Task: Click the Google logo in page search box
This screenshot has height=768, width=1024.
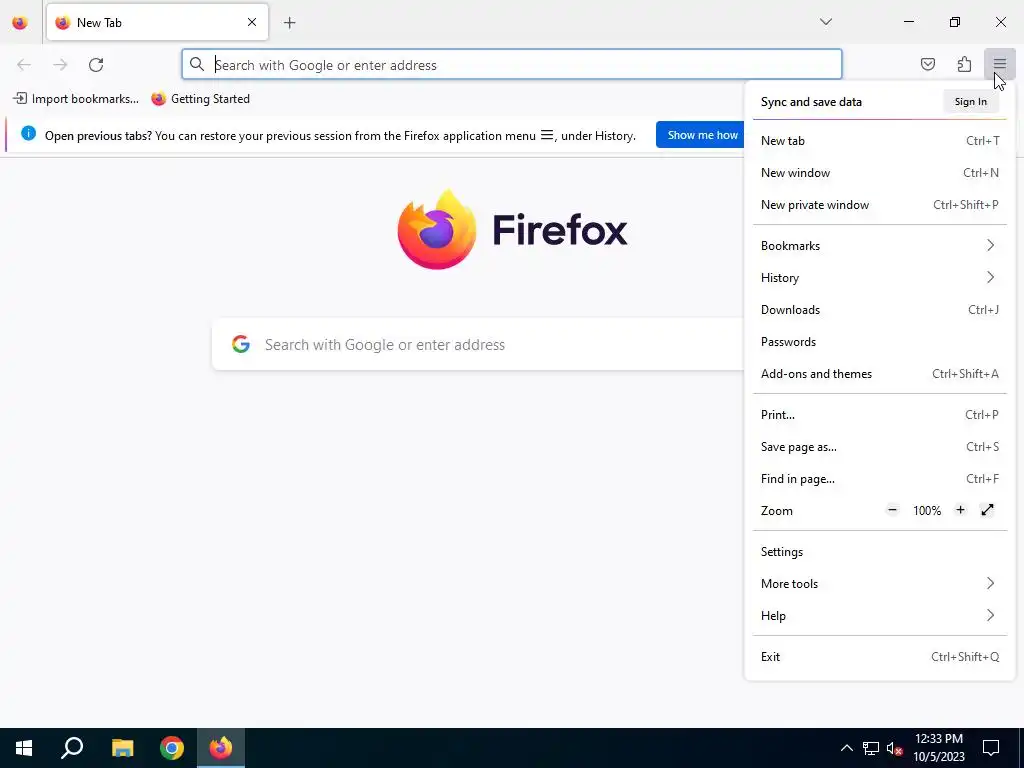Action: tap(241, 344)
